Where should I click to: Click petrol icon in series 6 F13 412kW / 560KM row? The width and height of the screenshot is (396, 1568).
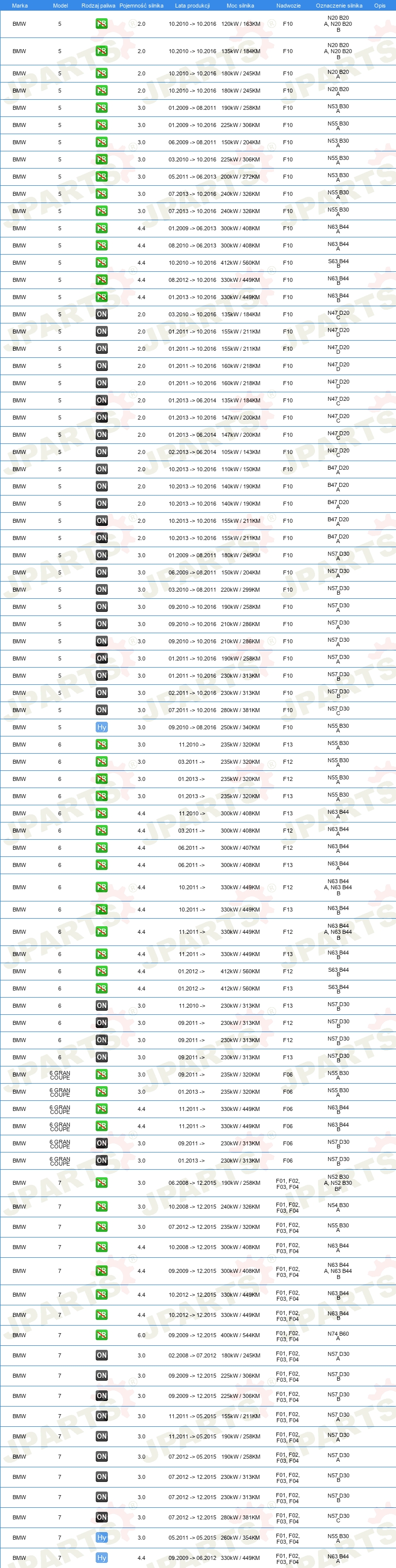click(101, 988)
